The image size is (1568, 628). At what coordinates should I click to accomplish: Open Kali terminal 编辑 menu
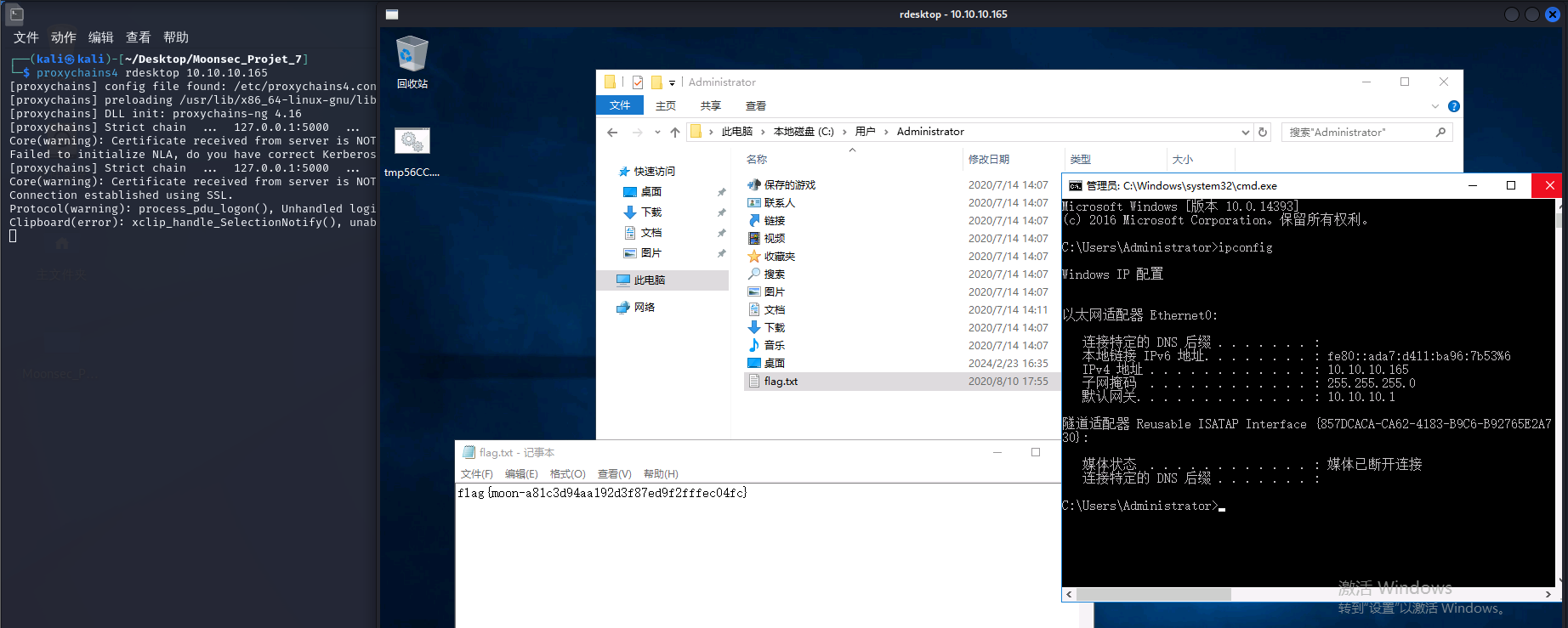pyautogui.click(x=100, y=37)
